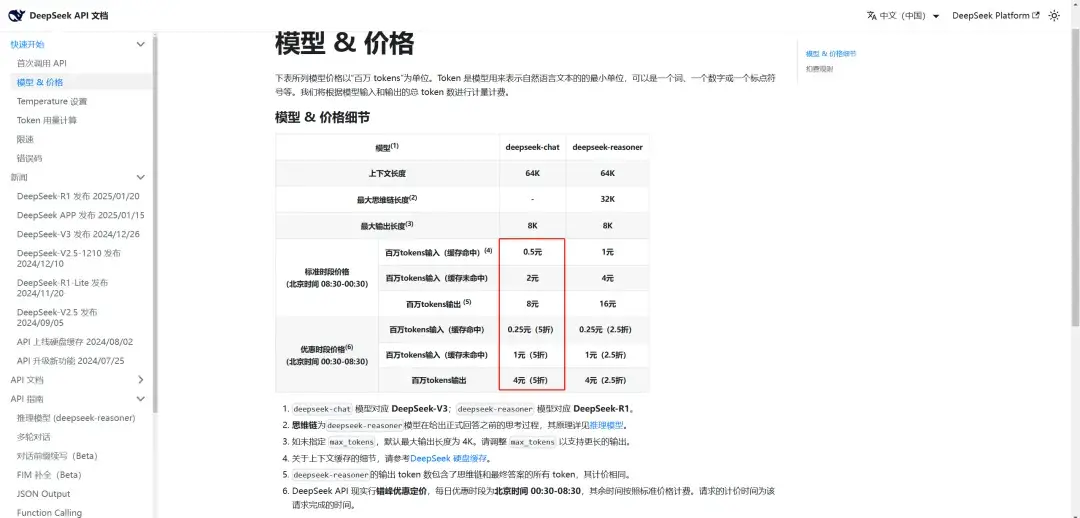1080x518 pixels.
Task: Open Function Calling guide
Action: (x=50, y=512)
